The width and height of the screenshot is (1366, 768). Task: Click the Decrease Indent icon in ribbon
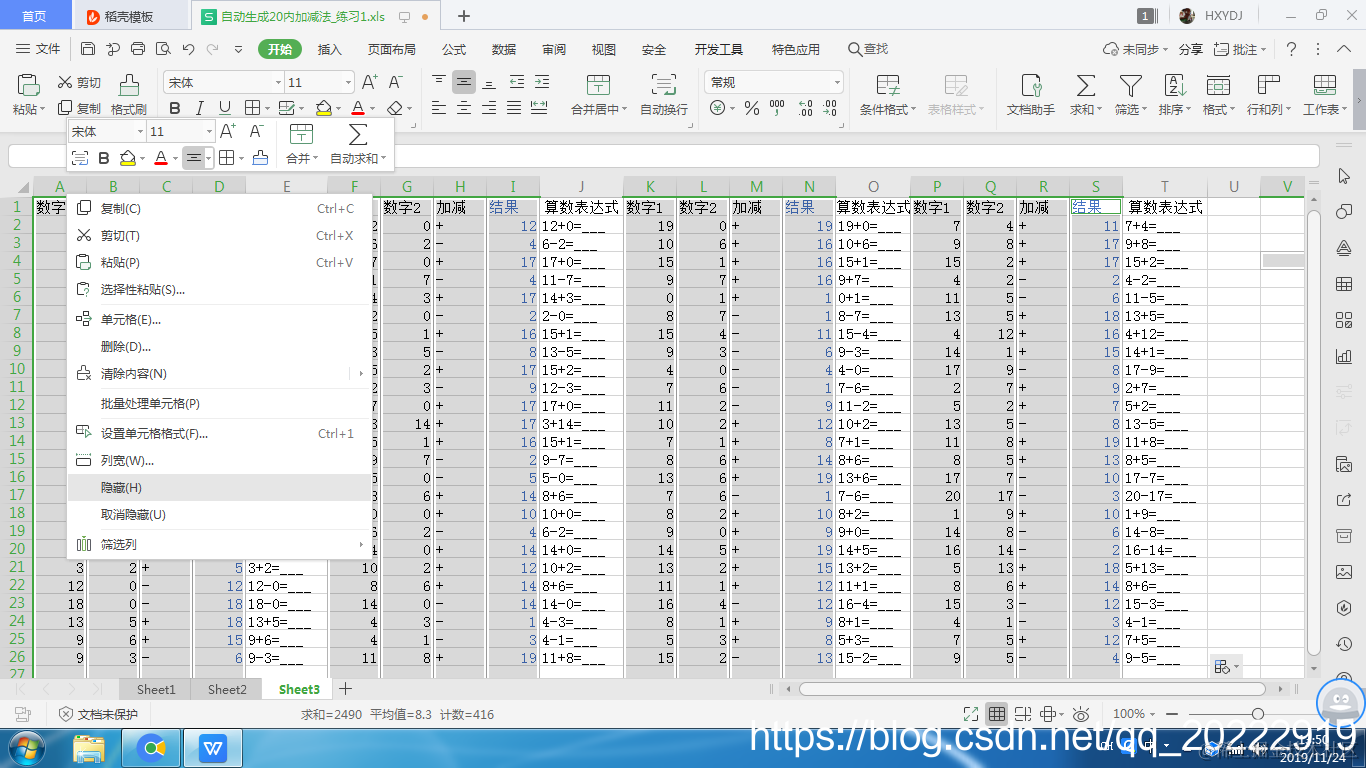517,82
